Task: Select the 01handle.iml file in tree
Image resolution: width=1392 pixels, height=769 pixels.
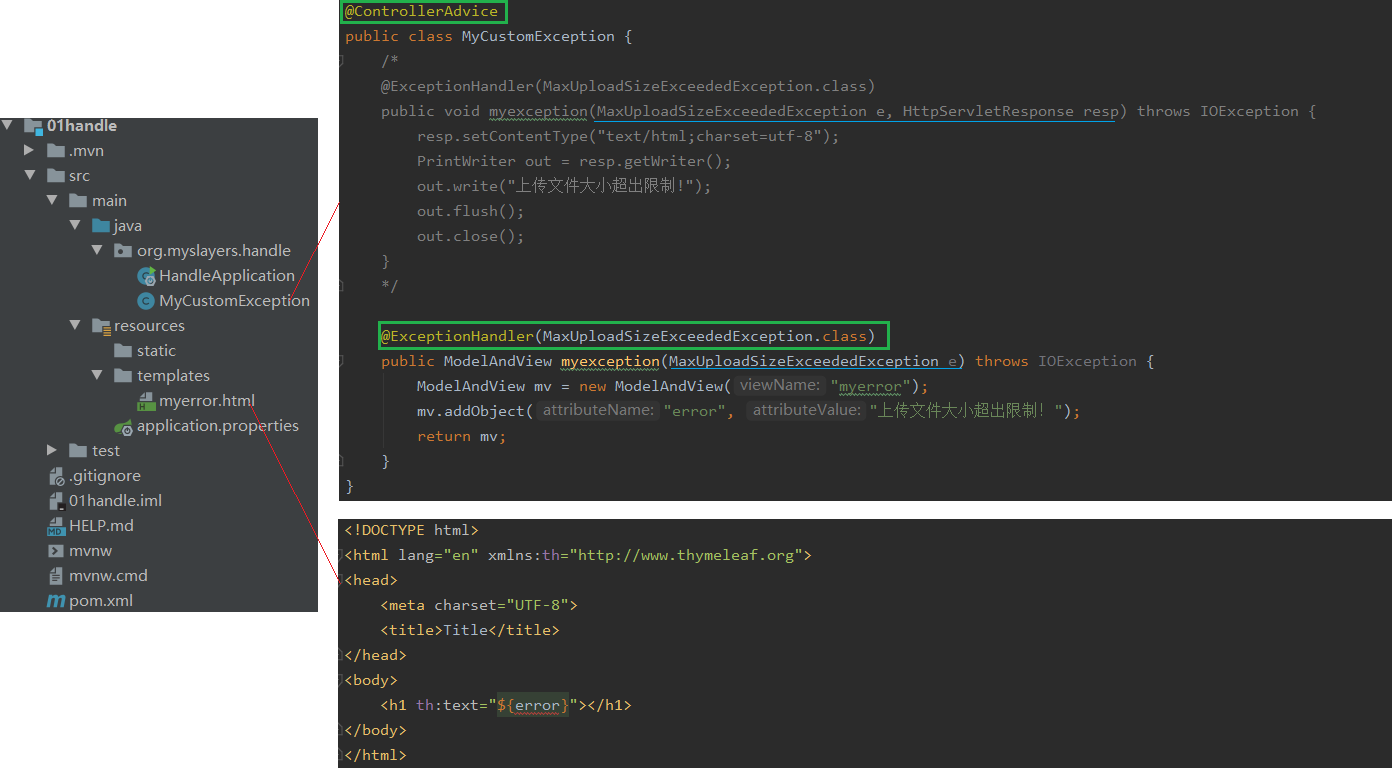Action: coord(115,501)
